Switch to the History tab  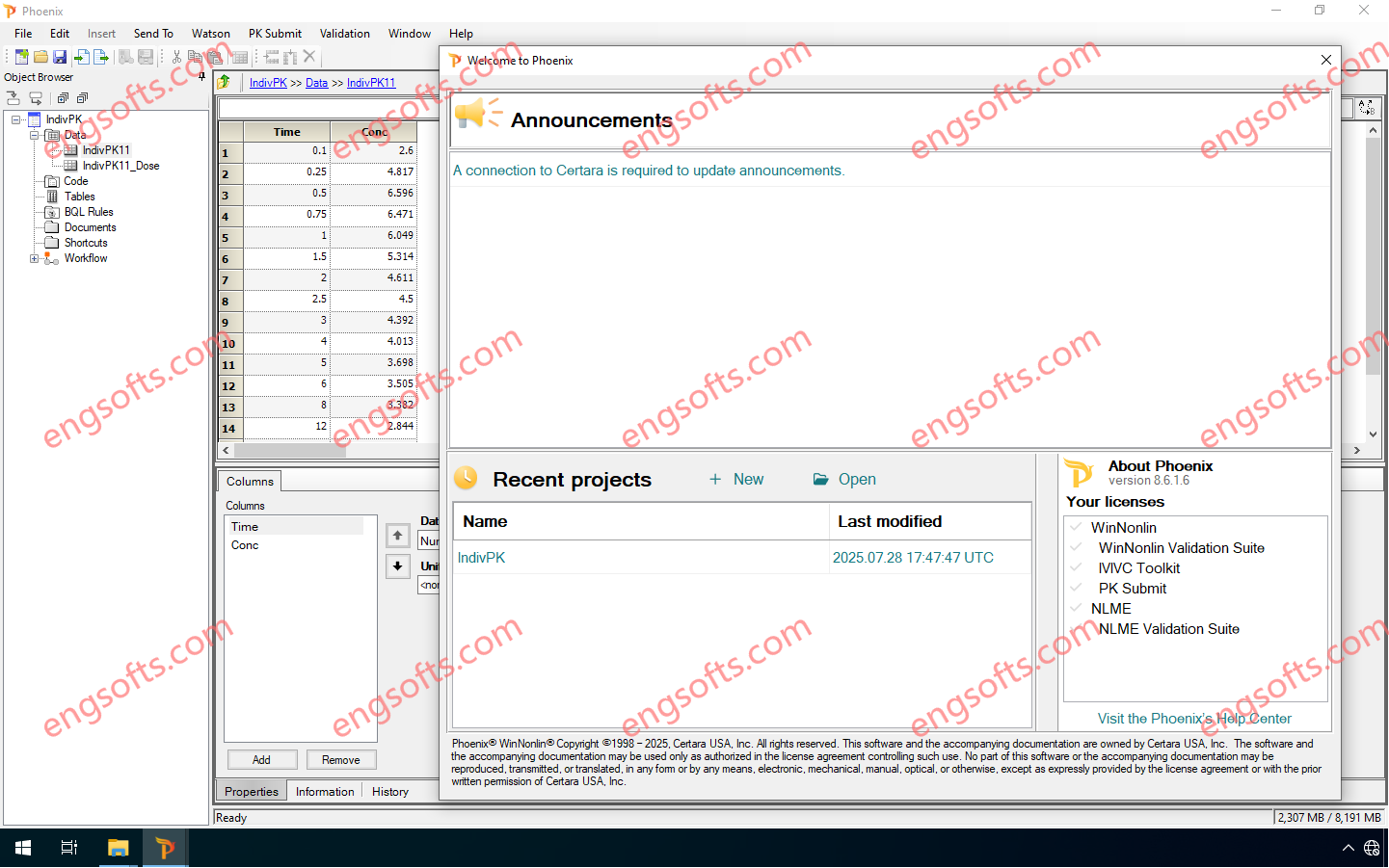point(389,792)
